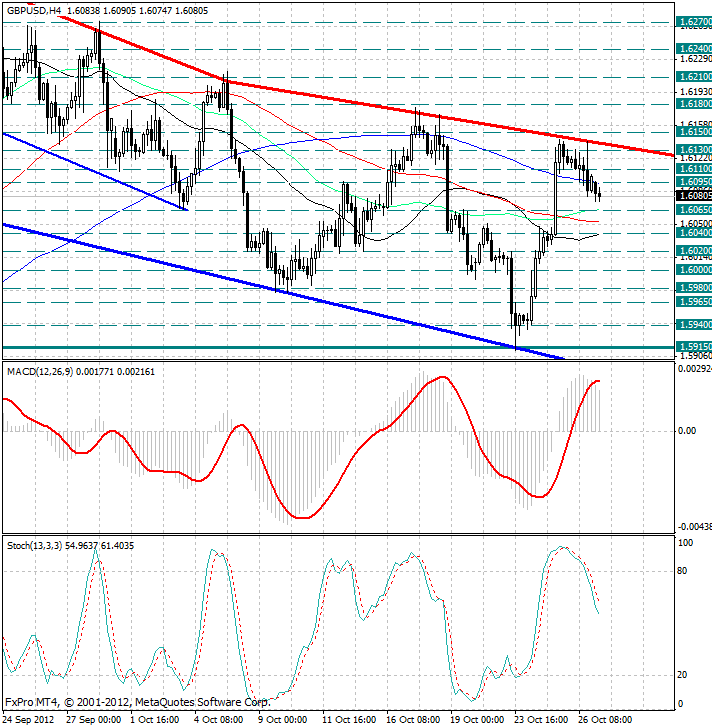Click the 23 Oct 16:00 date label
The width and height of the screenshot is (712, 727).
(541, 720)
